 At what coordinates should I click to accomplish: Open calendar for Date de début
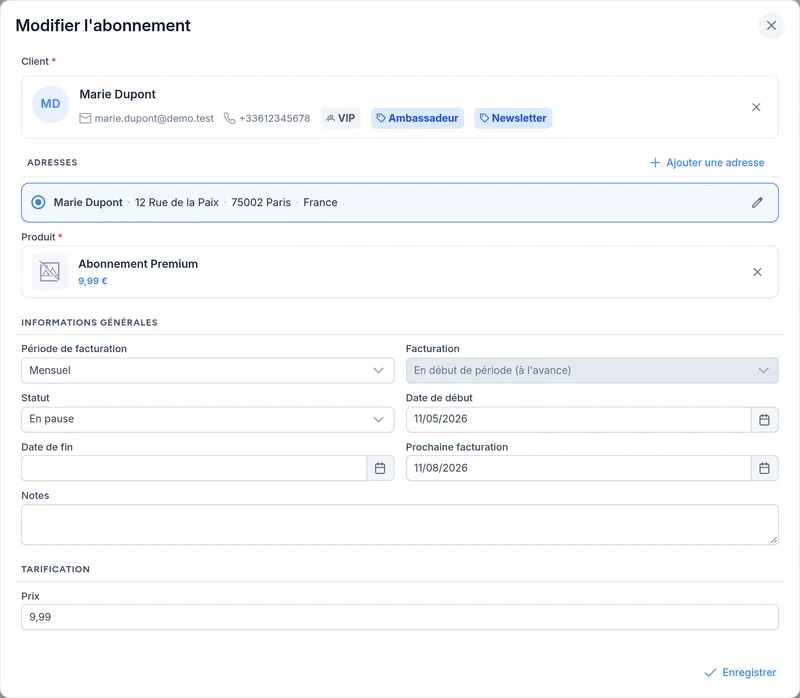pyautogui.click(x=764, y=419)
